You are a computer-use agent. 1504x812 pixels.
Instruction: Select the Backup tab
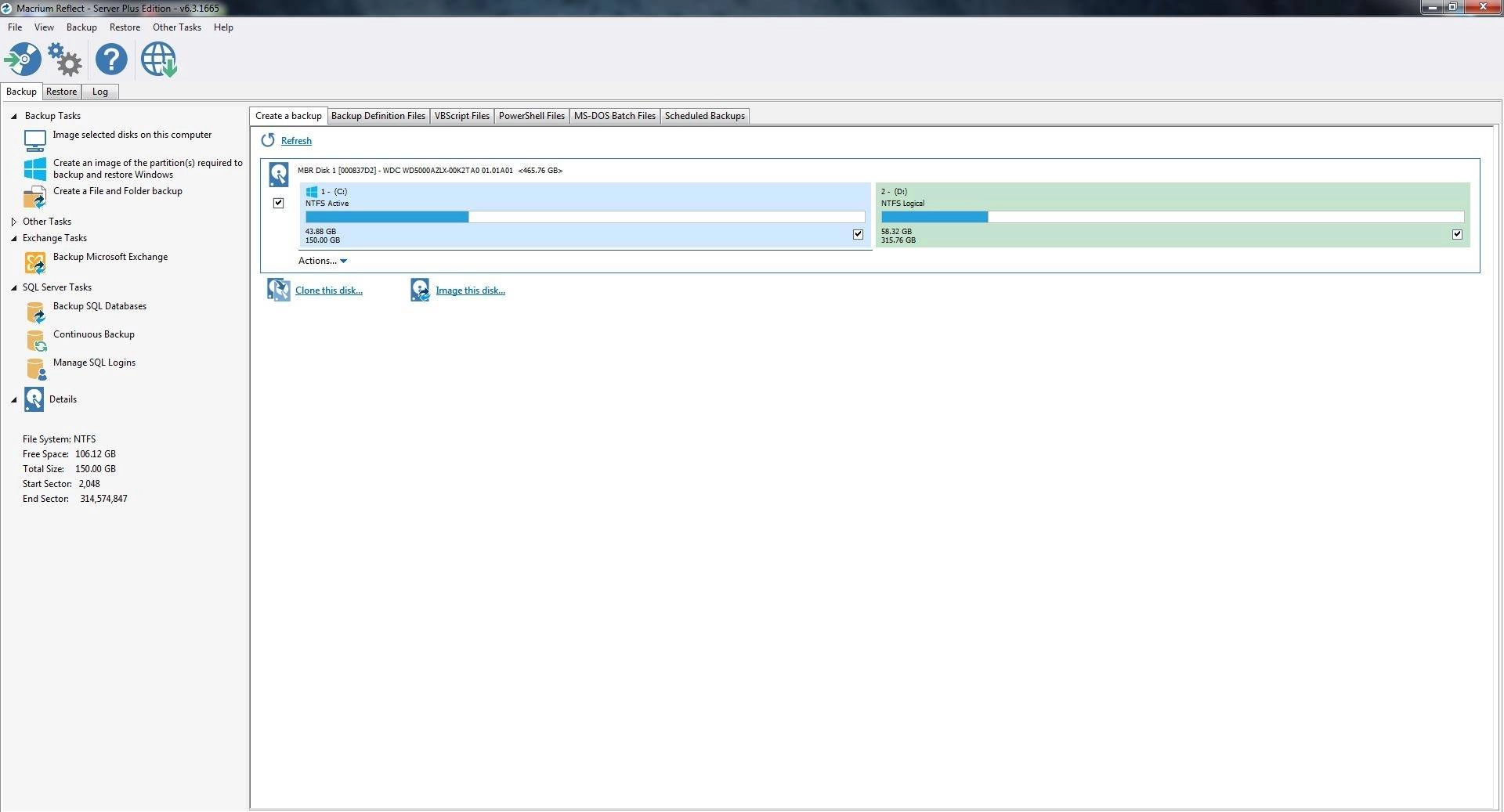[x=21, y=92]
